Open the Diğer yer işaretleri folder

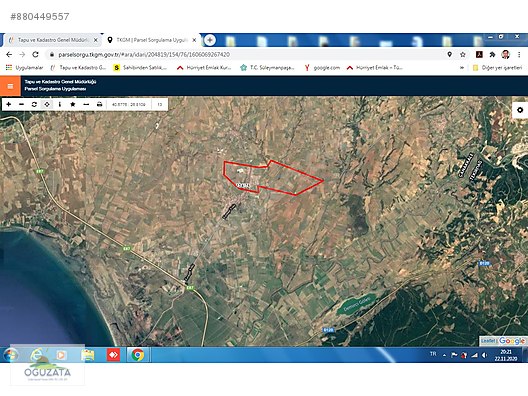click(x=497, y=68)
